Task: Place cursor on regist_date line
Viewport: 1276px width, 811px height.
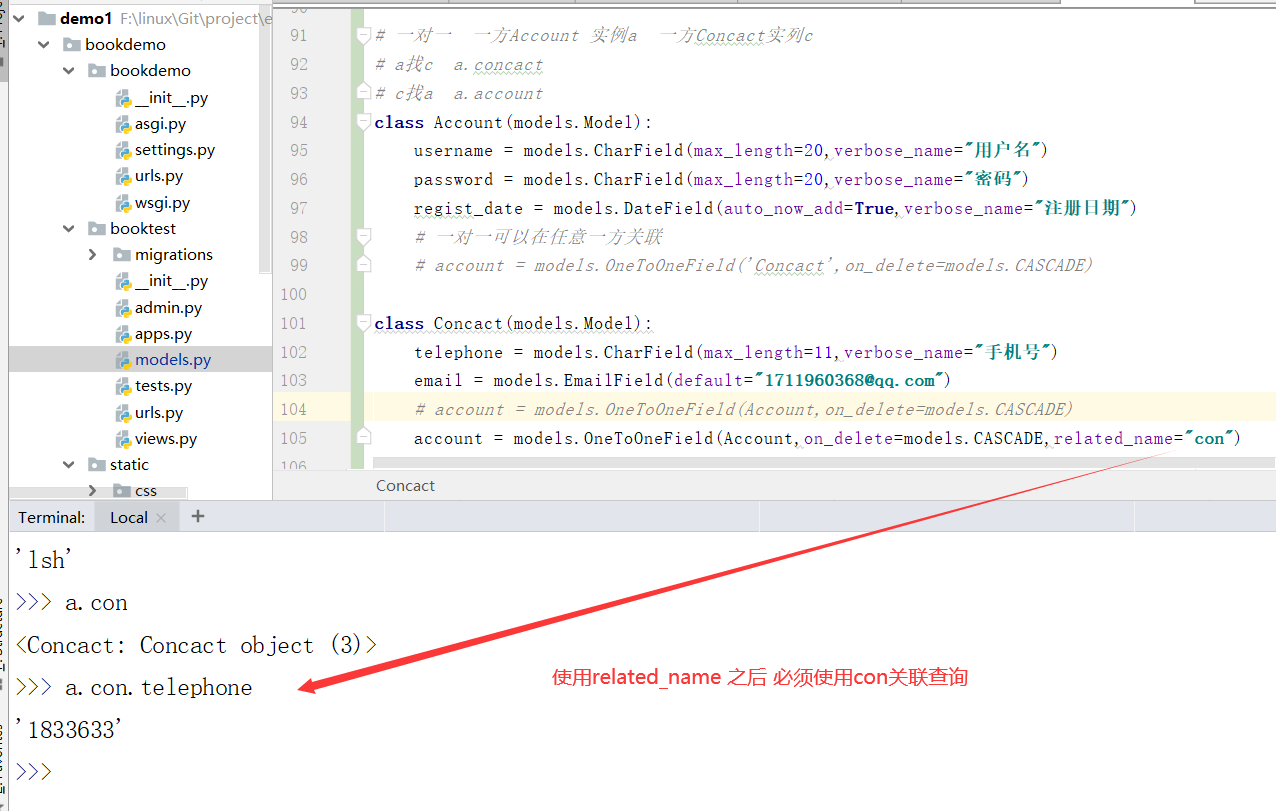Action: [776, 208]
